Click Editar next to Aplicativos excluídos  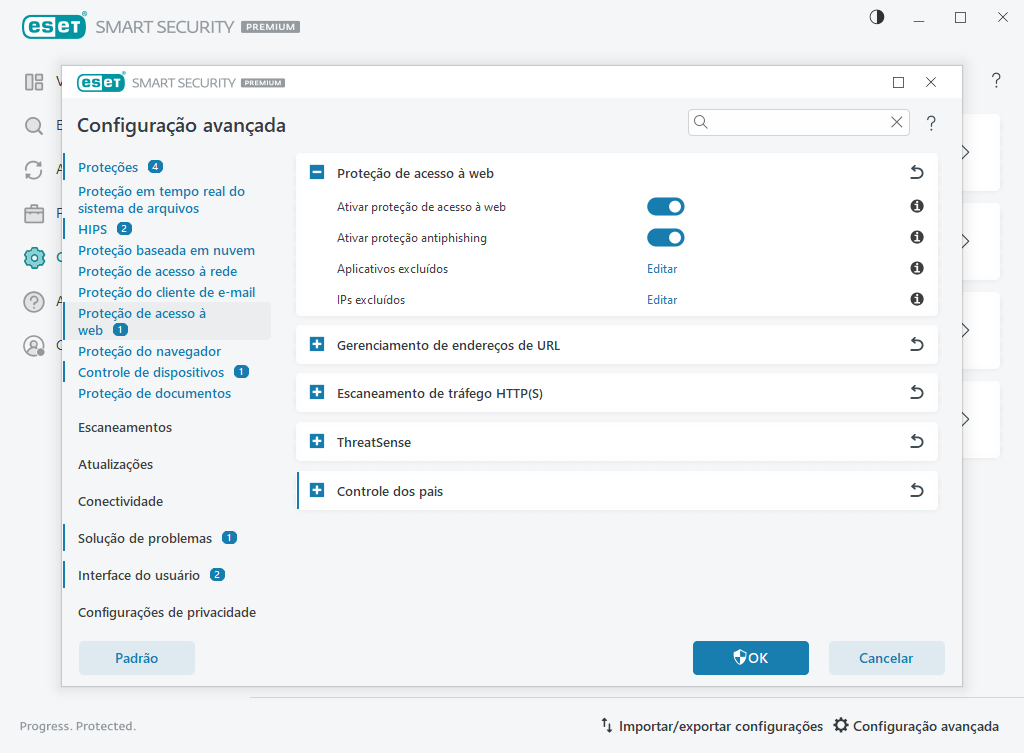[662, 268]
